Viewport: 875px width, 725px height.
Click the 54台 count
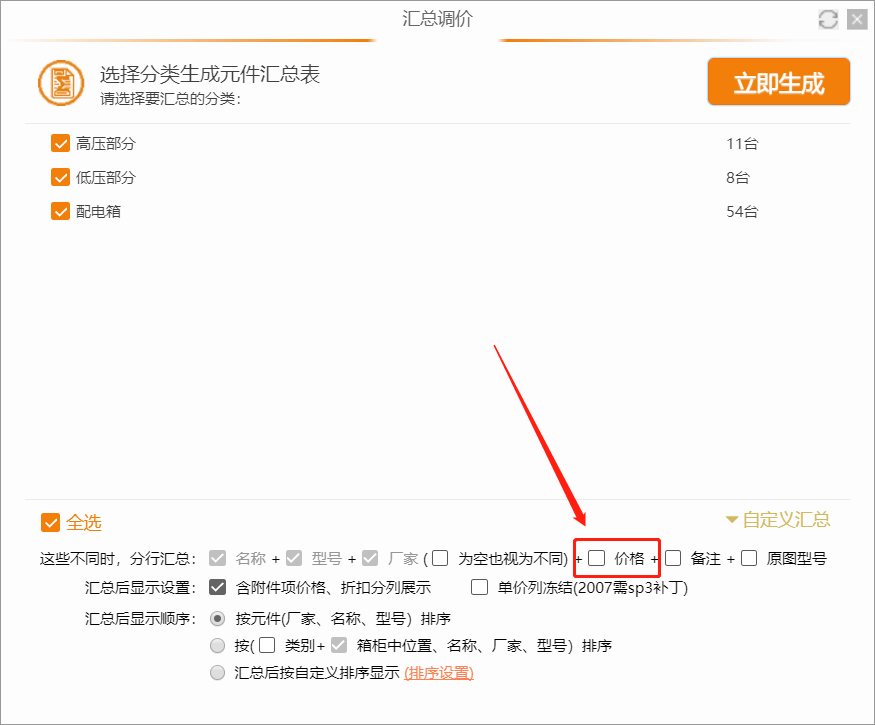[742, 212]
